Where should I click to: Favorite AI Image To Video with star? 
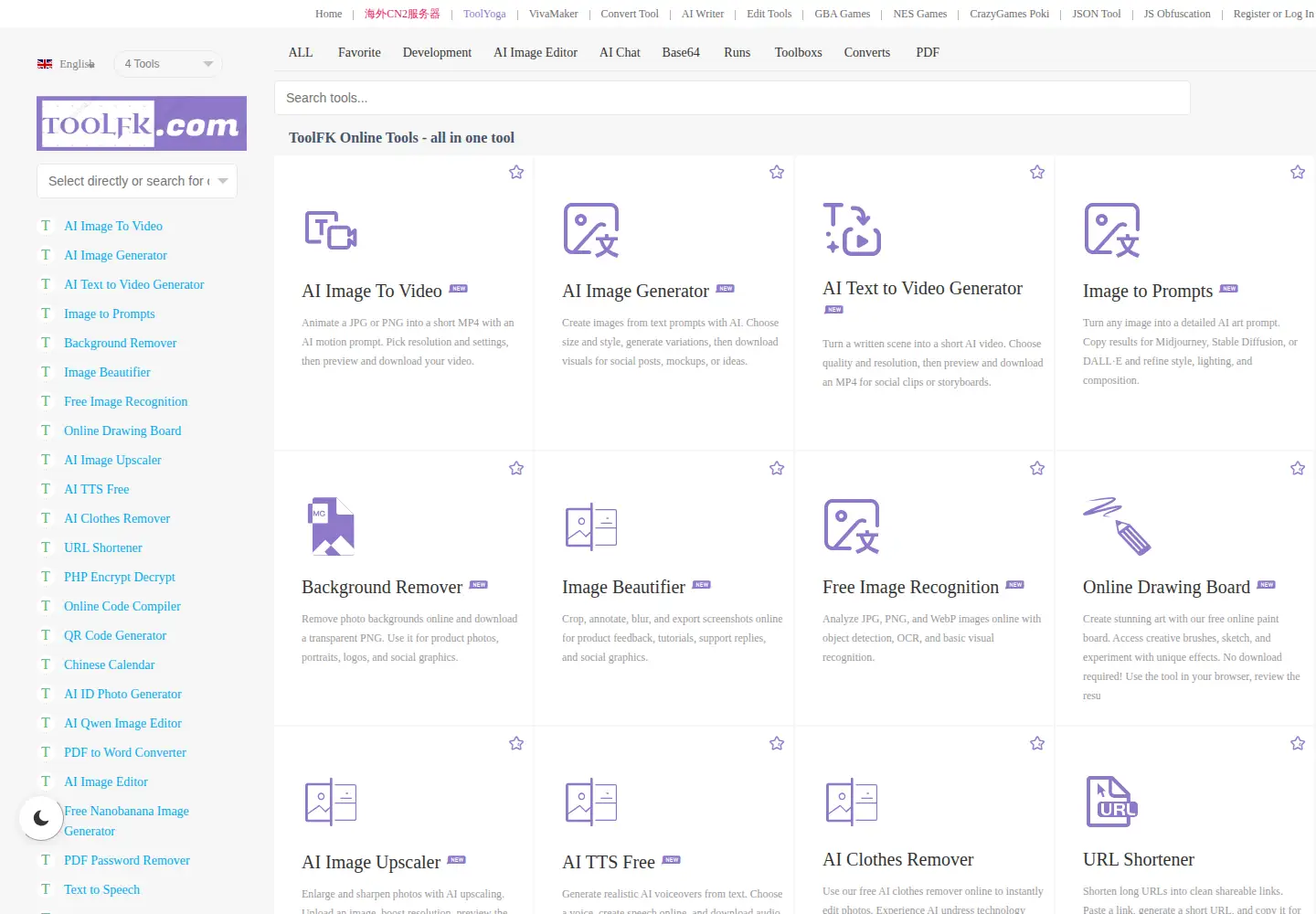point(516,172)
